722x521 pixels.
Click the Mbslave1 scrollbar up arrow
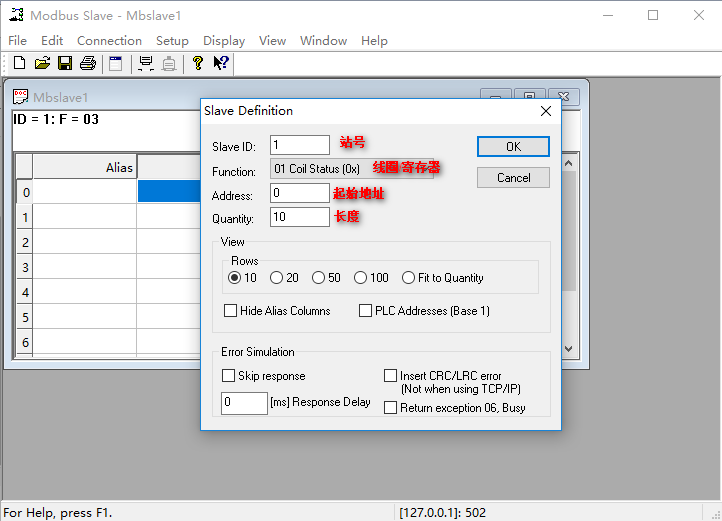569,163
